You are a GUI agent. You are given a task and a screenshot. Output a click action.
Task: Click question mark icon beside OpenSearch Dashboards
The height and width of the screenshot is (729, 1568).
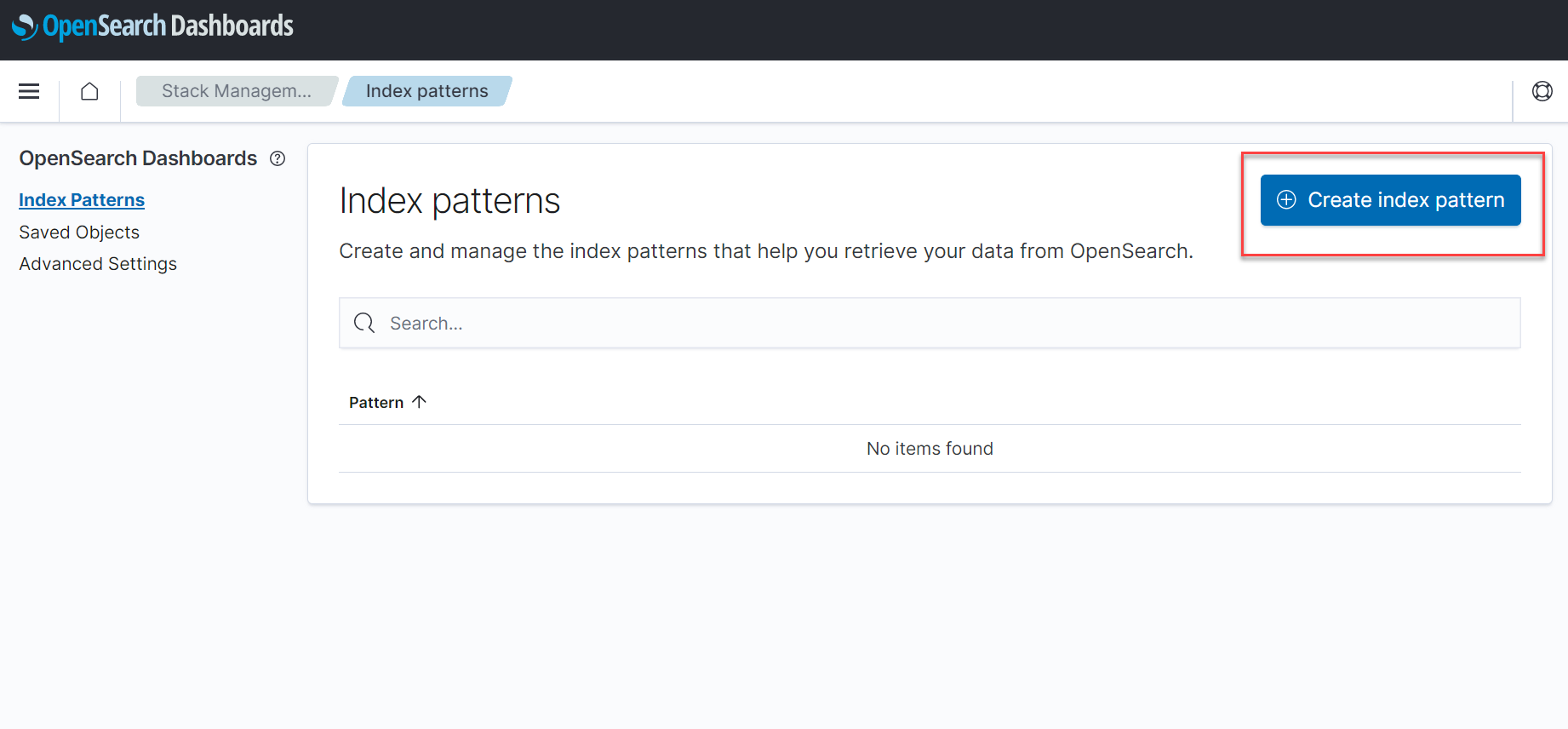(278, 158)
